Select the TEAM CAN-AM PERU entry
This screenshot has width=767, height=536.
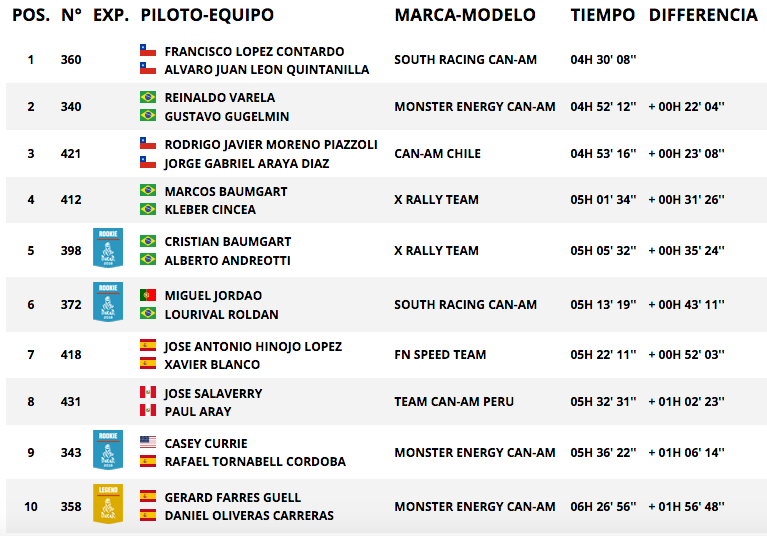pyautogui.click(x=454, y=402)
